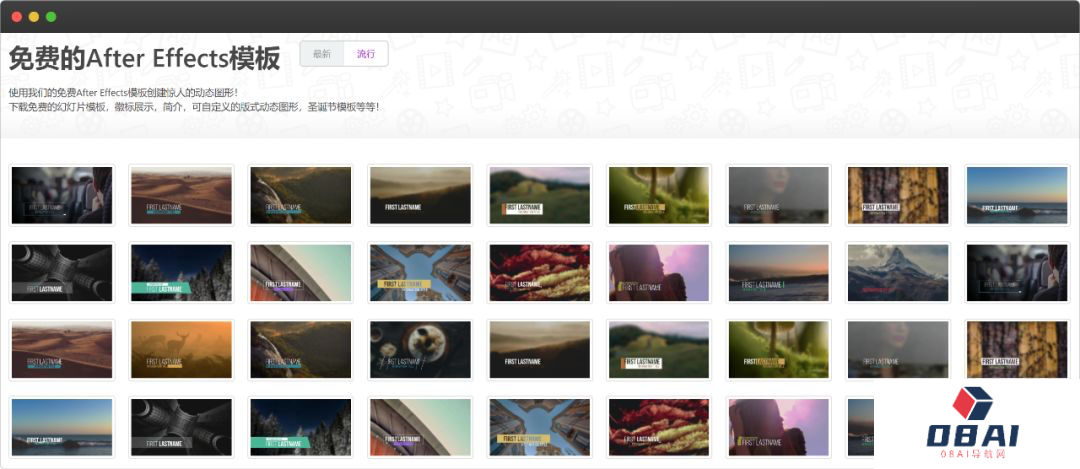
Task: Open first-row gray woman portrait thumbnail
Action: tap(778, 196)
